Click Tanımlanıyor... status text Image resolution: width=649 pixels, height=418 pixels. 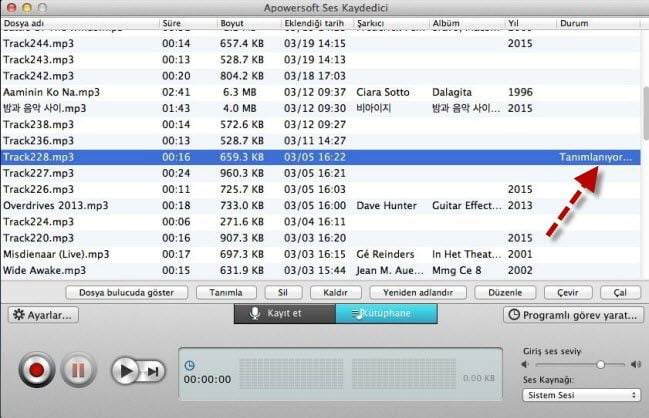click(x=596, y=157)
